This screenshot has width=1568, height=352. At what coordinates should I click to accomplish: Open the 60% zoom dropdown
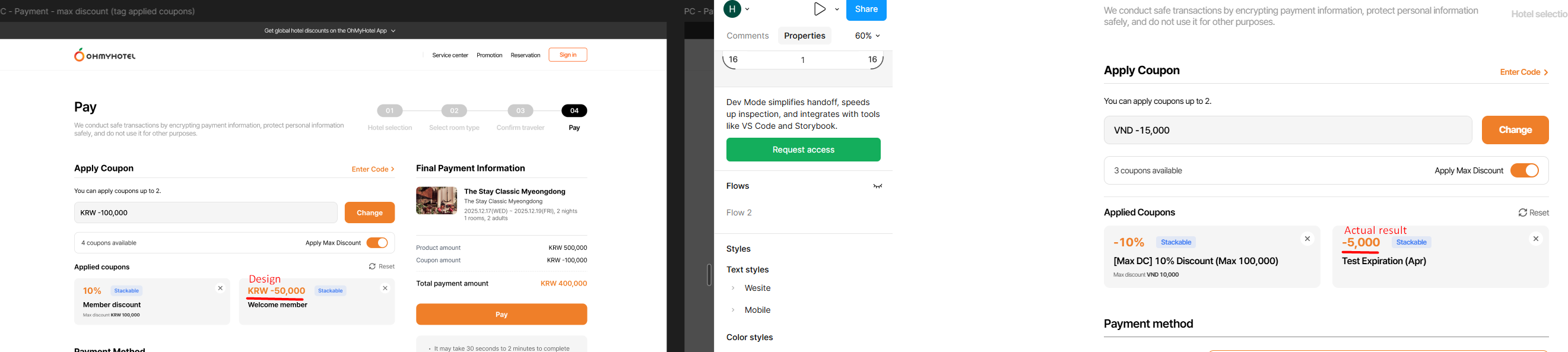tap(868, 36)
